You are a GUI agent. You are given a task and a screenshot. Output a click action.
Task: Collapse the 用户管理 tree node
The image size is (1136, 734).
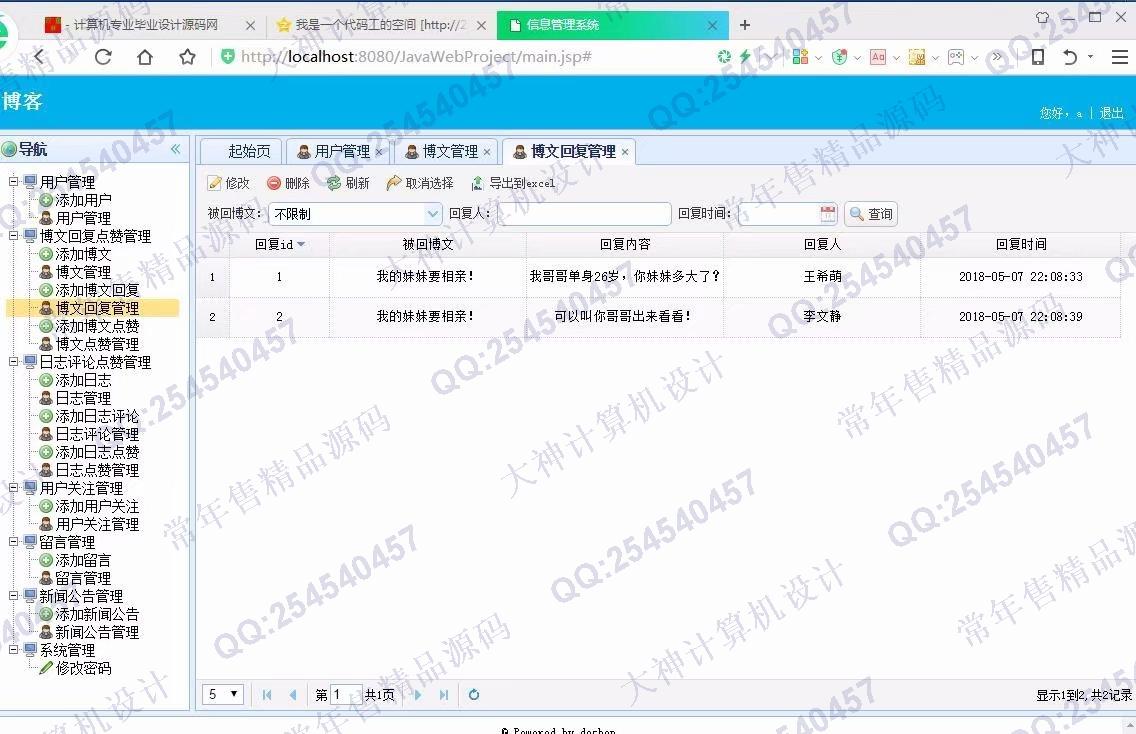14,181
